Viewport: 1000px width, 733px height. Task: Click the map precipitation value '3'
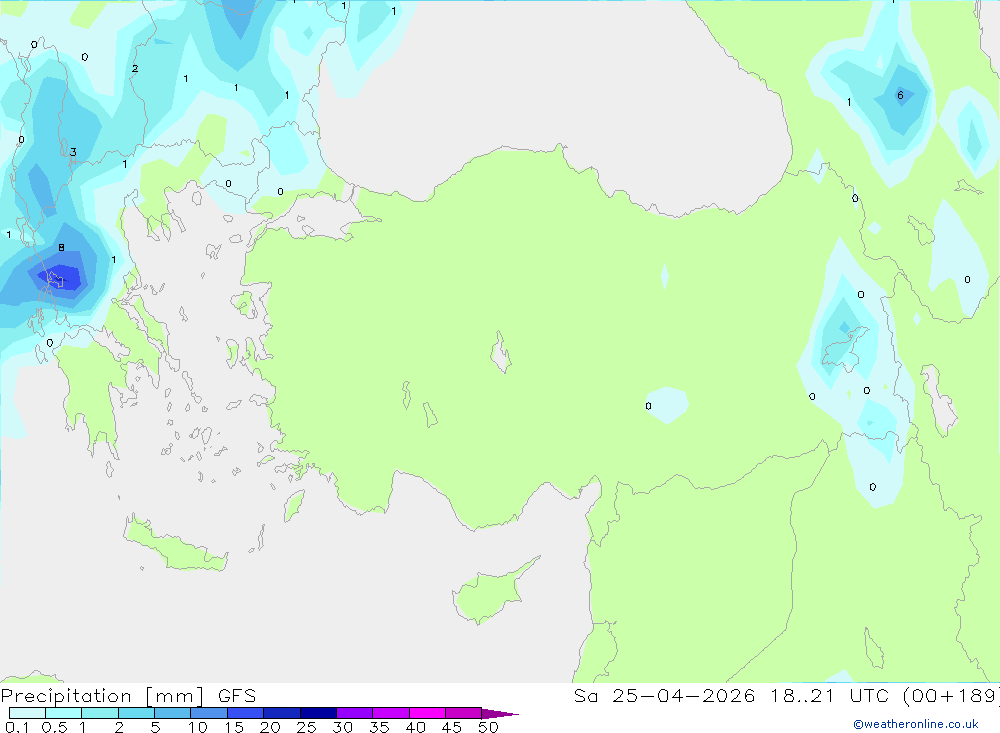(x=73, y=152)
